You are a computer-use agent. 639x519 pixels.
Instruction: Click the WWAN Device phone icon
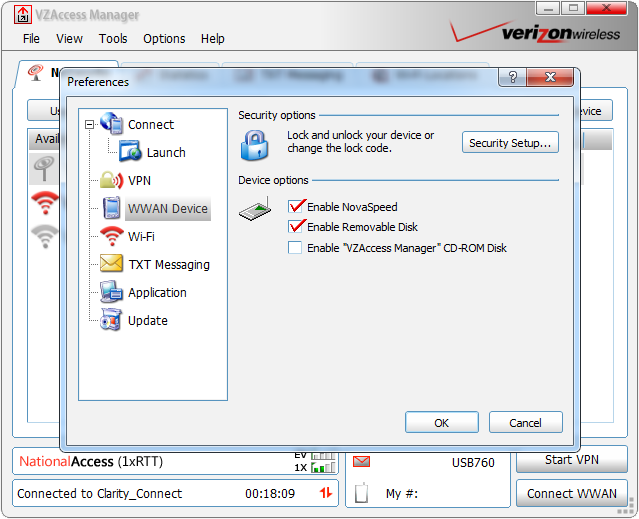(111, 208)
